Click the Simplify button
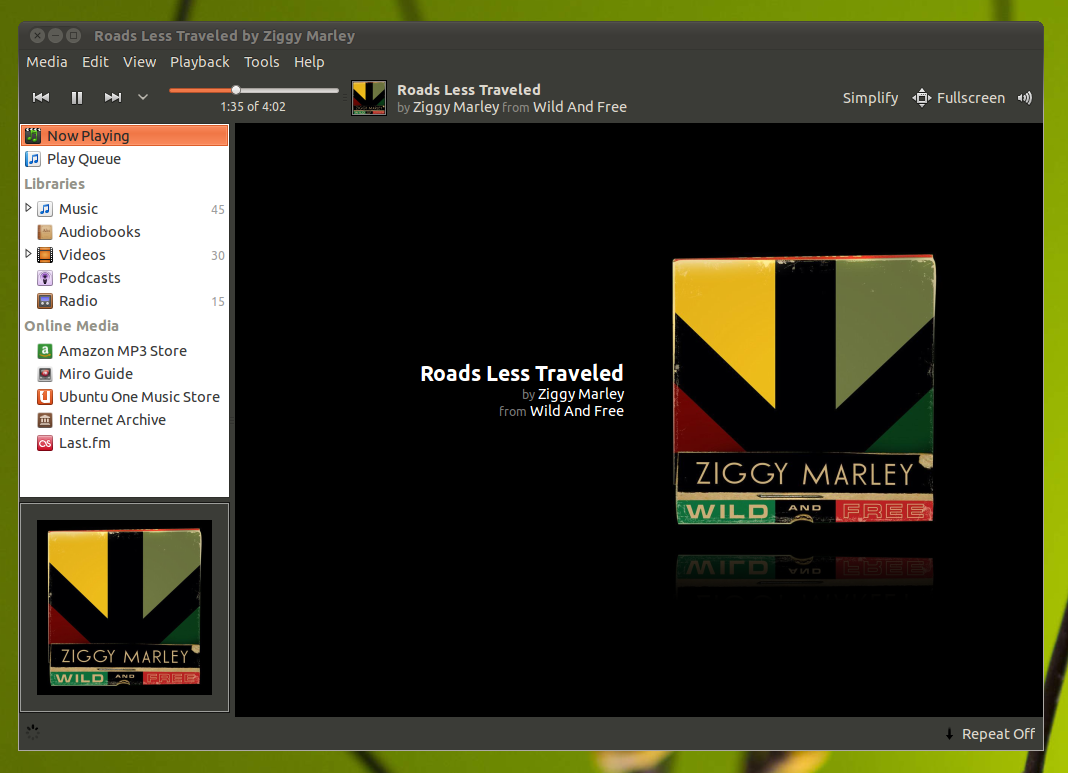This screenshot has height=773, width=1068. pos(870,98)
